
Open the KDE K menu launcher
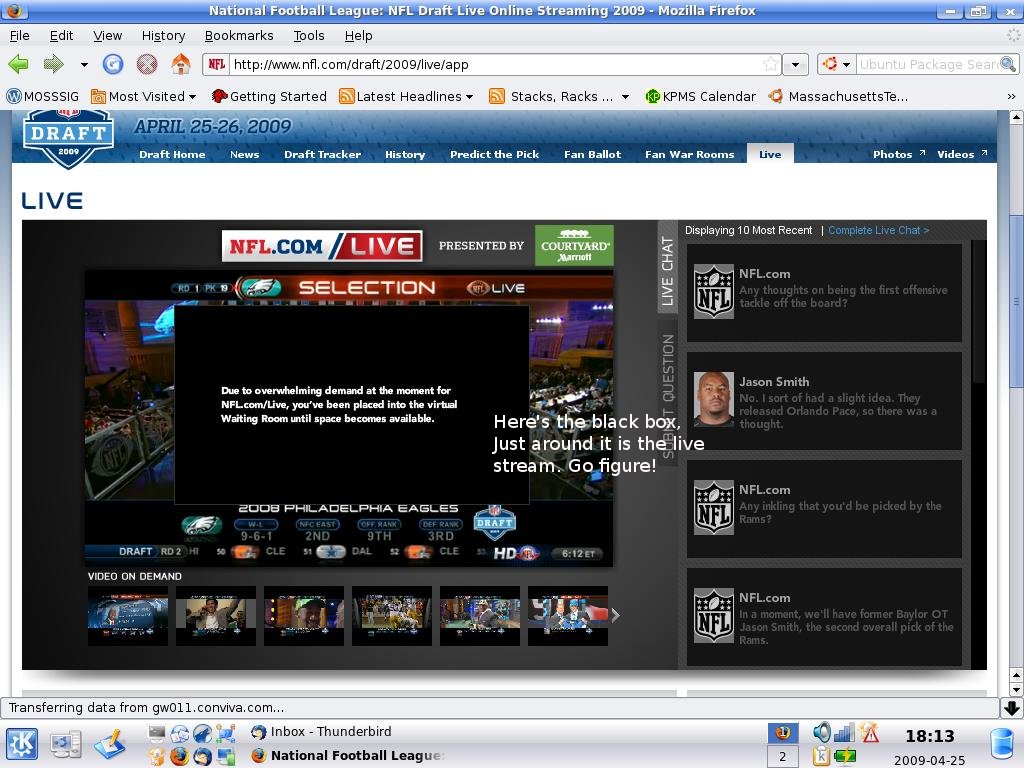click(22, 744)
